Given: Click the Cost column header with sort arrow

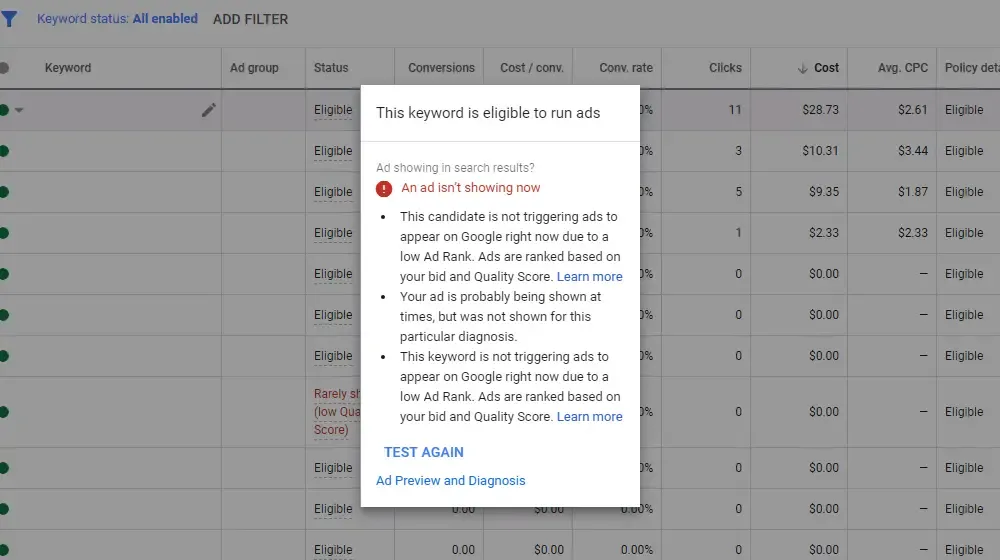Looking at the screenshot, I should (818, 68).
